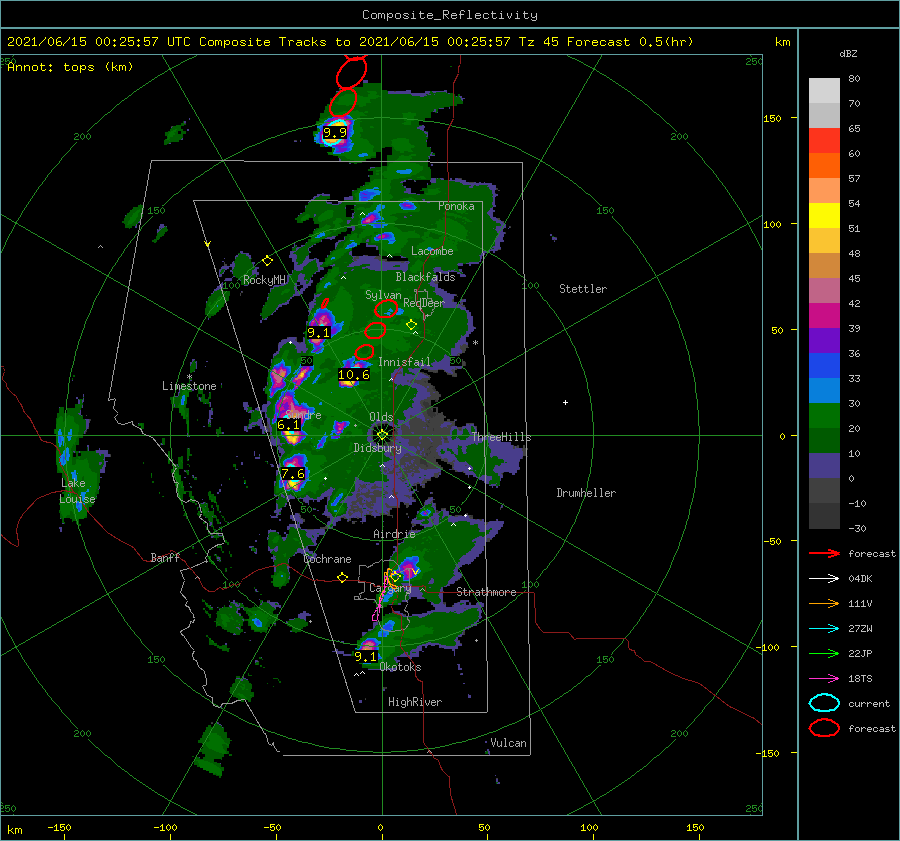Screen dimensions: 900x841
Task: Click the yellow diamond marker beside RockyMH
Action: click(x=267, y=261)
